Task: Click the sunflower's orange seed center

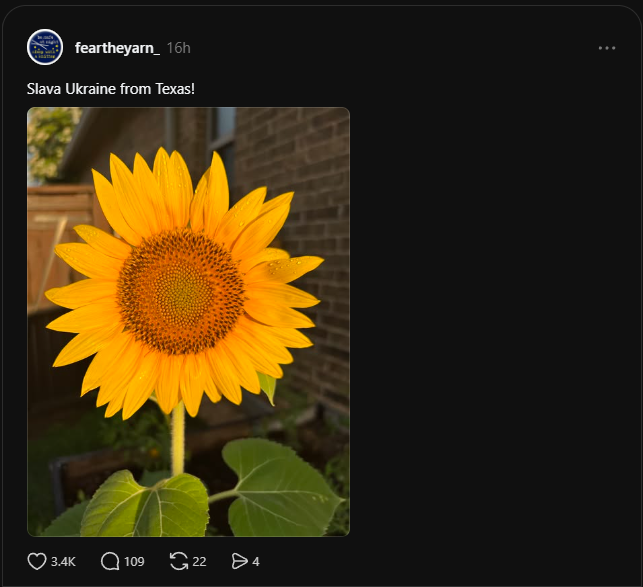Action: pos(181,291)
